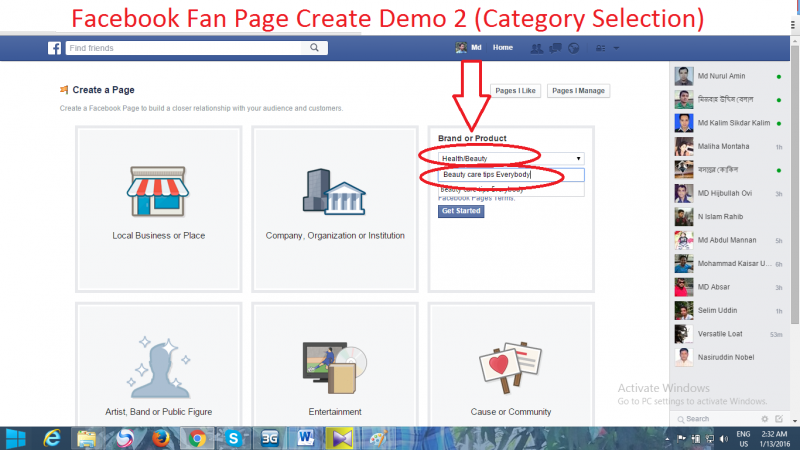Open File Explorer from the taskbar

[x=87, y=438]
